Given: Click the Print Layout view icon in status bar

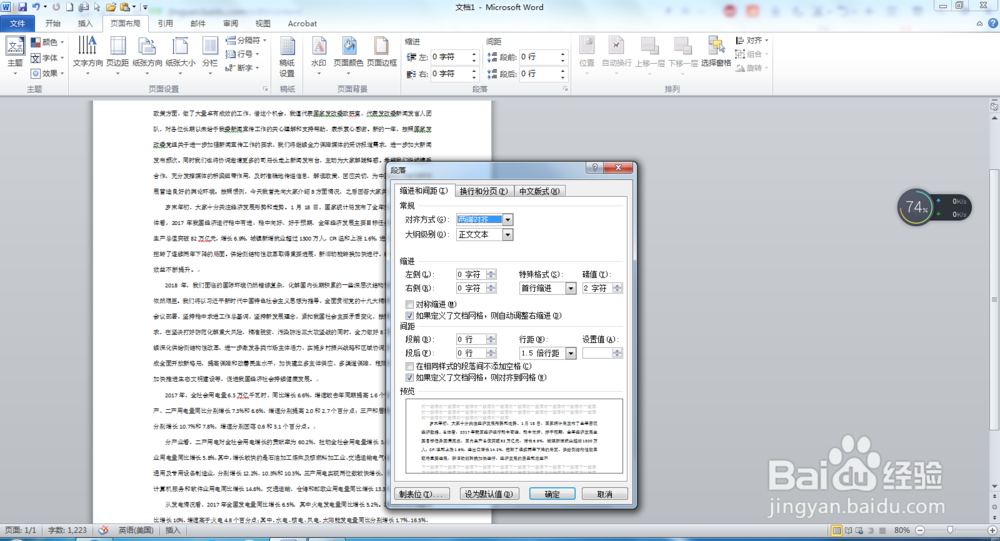Looking at the screenshot, I should pos(837,530).
